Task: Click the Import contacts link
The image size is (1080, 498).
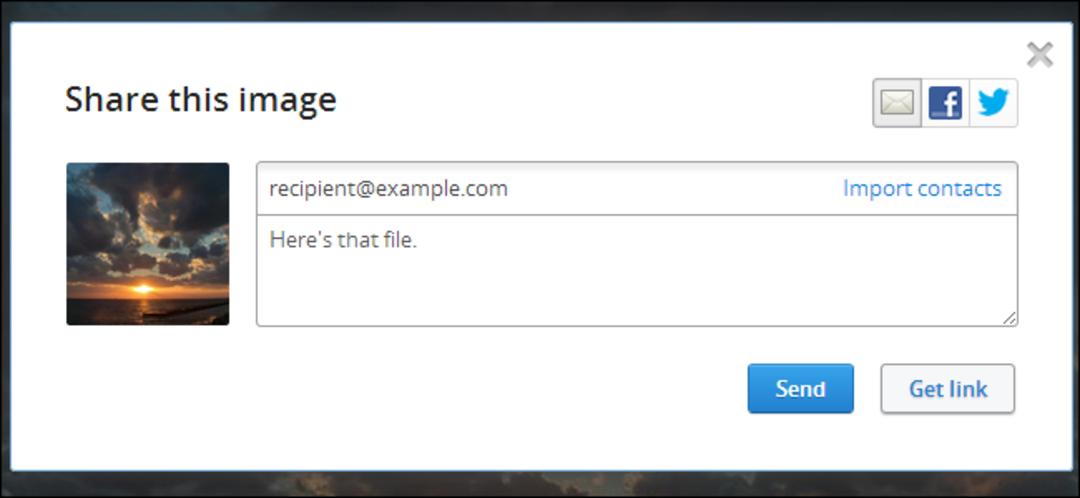Action: click(x=922, y=189)
